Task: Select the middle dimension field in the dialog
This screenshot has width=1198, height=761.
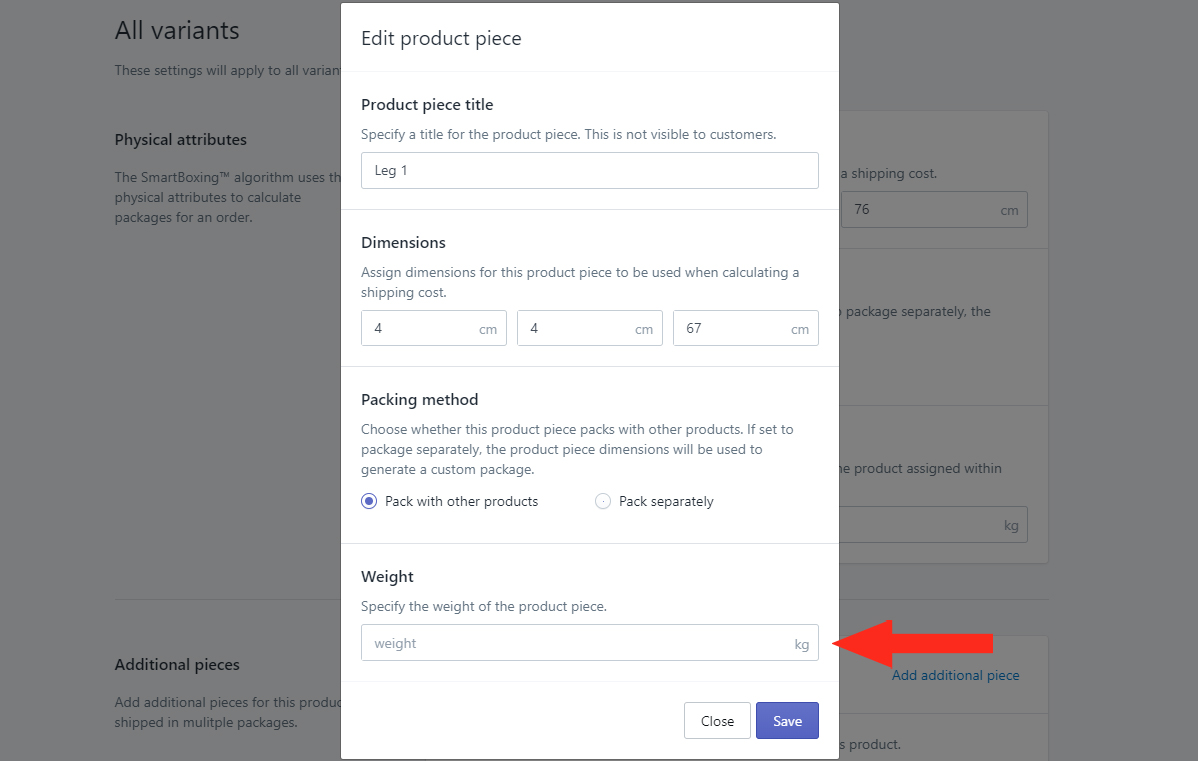Action: tap(589, 328)
